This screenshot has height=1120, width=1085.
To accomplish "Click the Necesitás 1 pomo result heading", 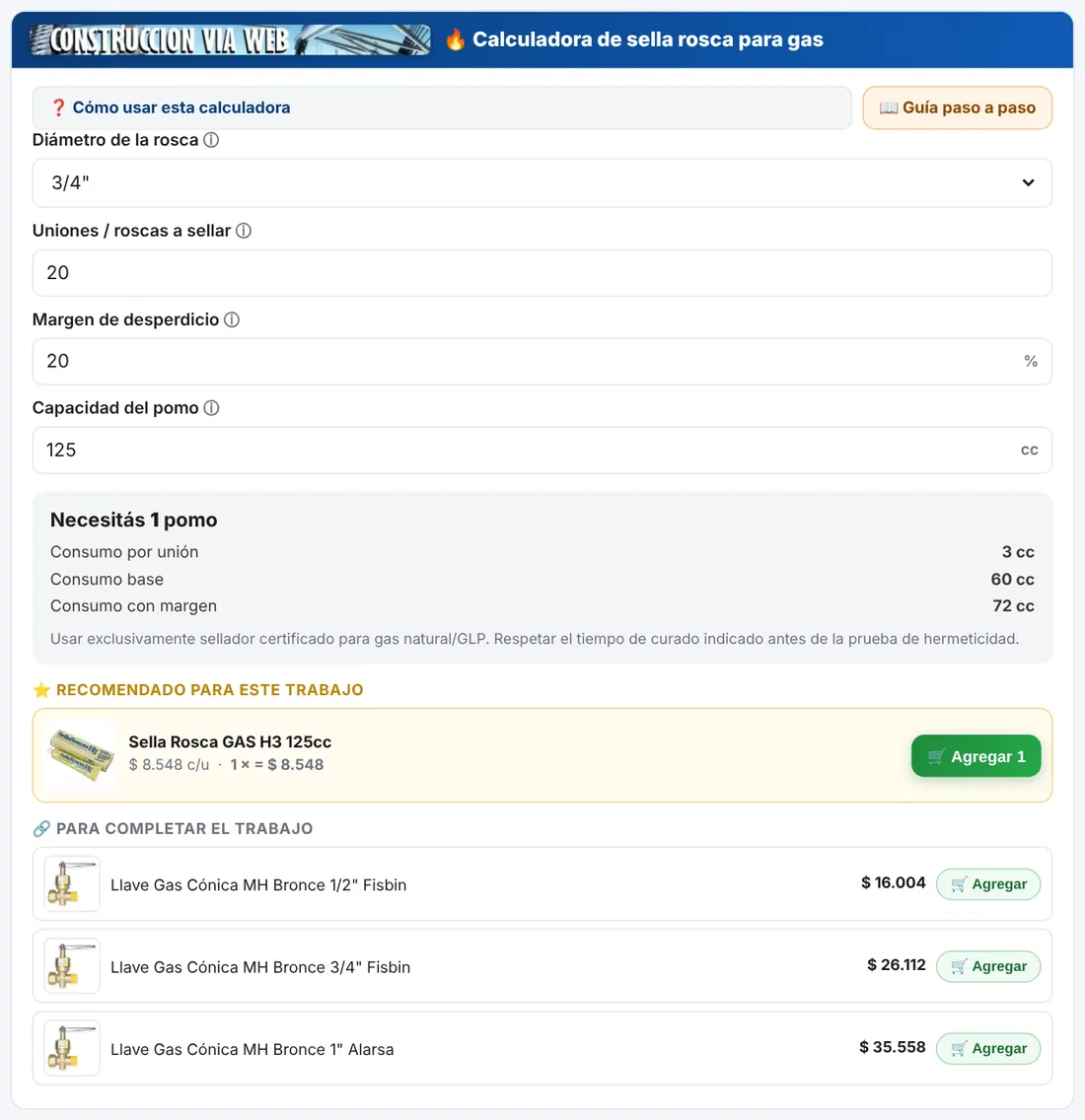I will (x=134, y=520).
